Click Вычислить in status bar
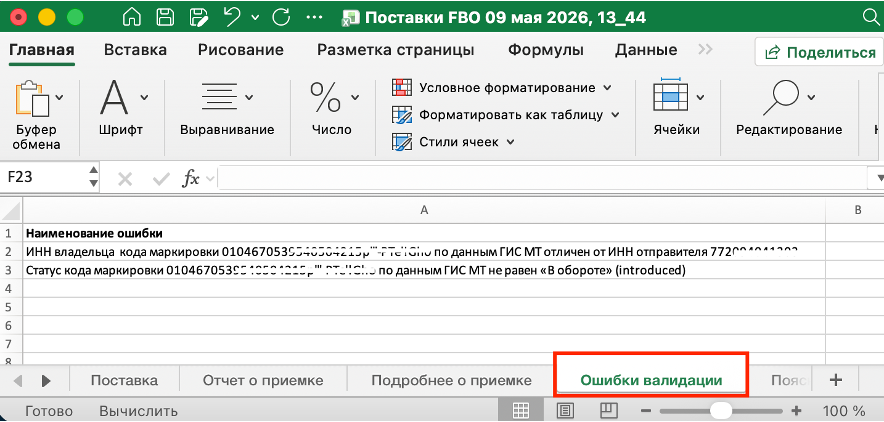 [138, 411]
